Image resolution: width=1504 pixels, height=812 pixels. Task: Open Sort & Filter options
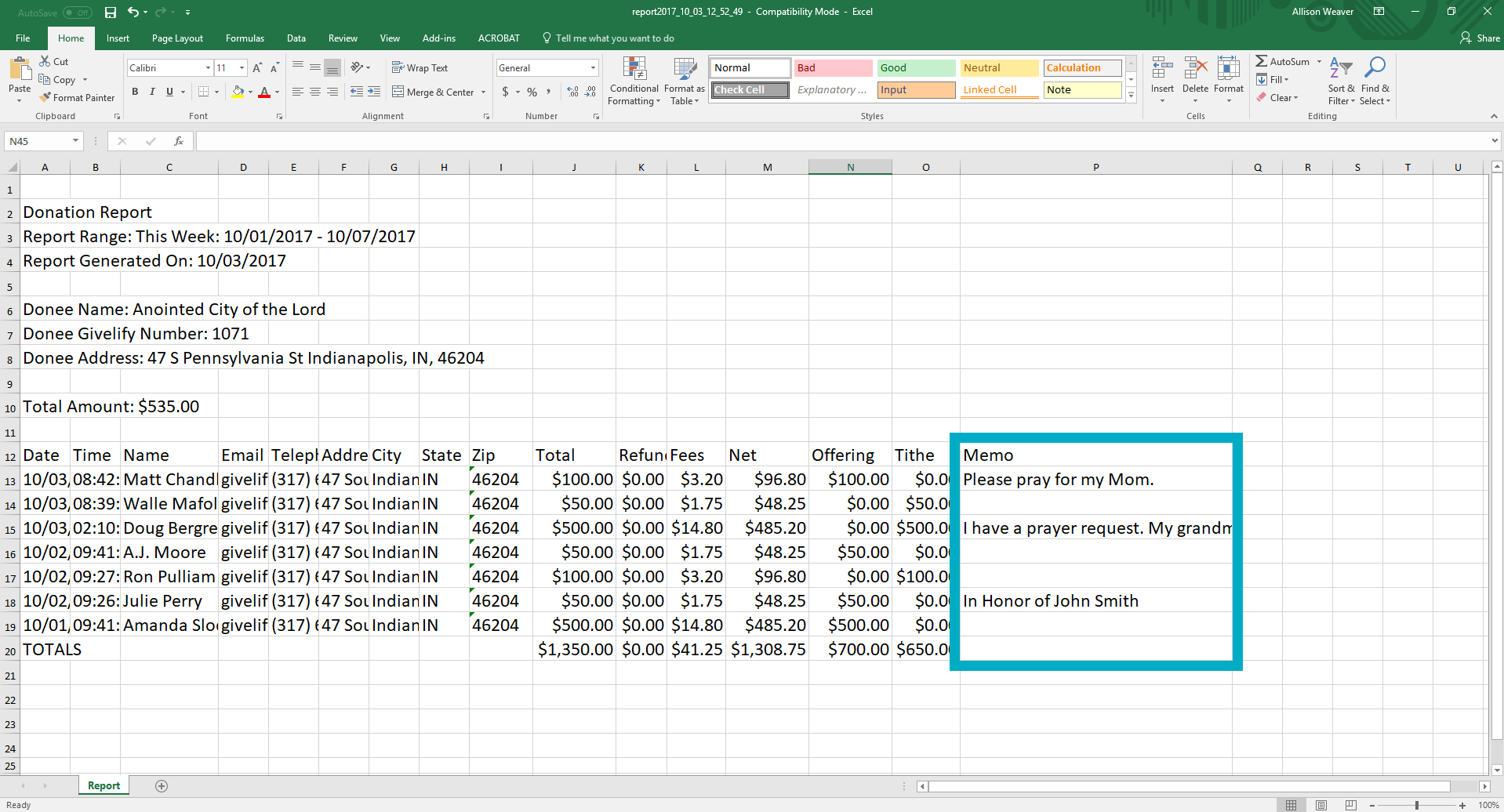click(1341, 82)
